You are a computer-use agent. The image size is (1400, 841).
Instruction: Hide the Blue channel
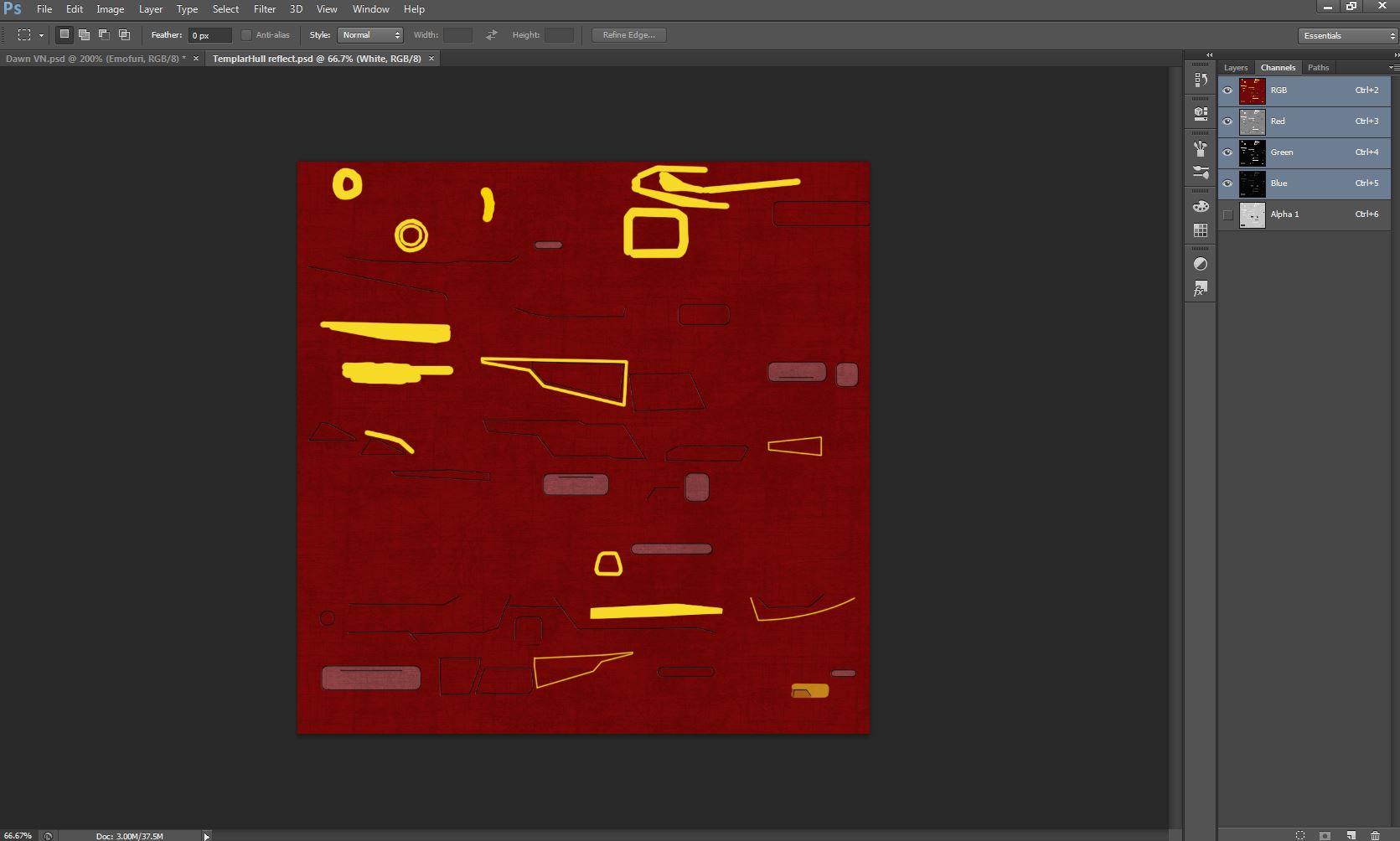[1227, 183]
